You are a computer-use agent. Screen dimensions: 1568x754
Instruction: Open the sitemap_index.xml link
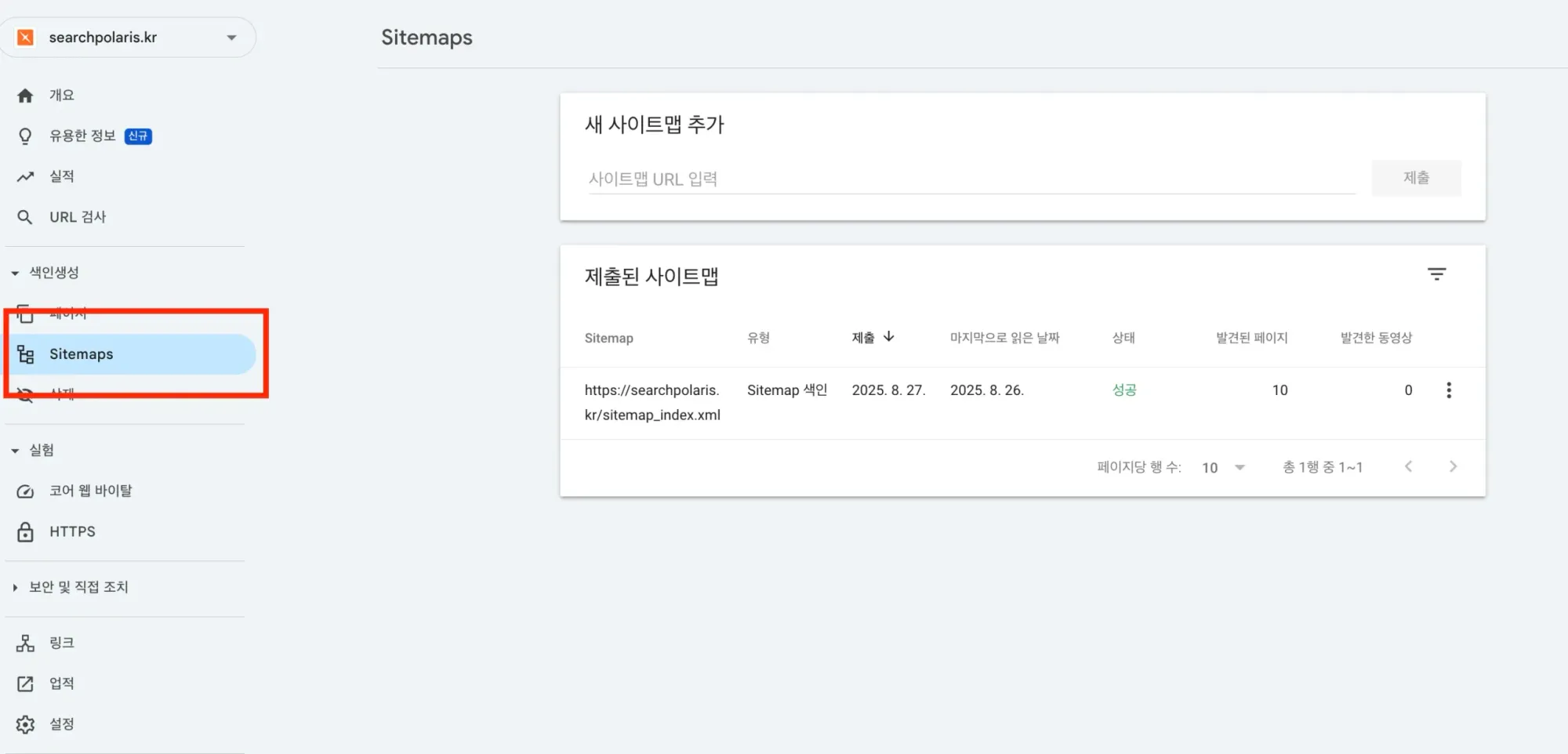pyautogui.click(x=653, y=402)
